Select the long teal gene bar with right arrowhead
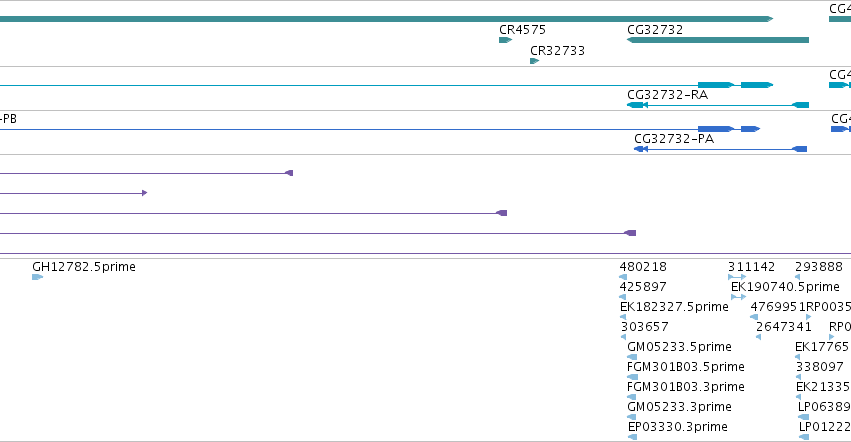This screenshot has width=851, height=442. [386, 19]
